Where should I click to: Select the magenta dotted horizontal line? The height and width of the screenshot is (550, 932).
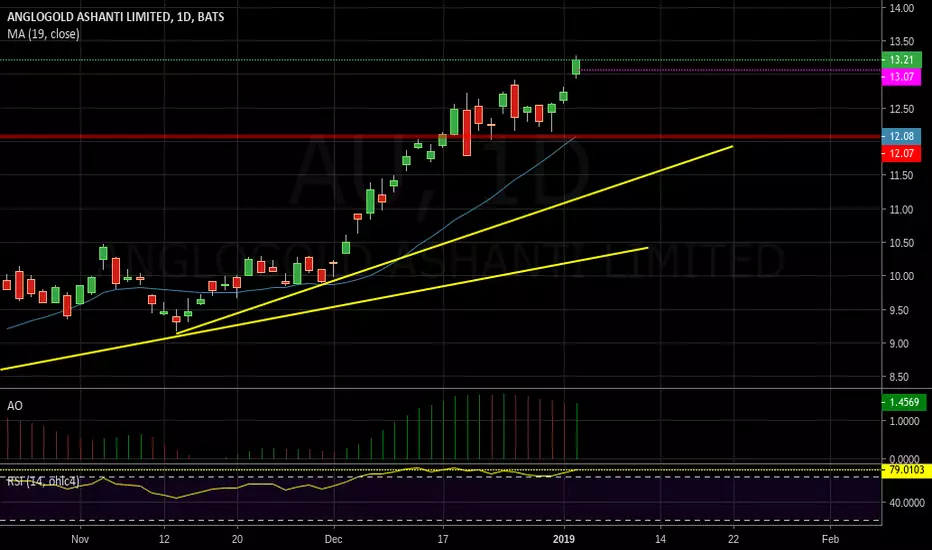tap(730, 70)
